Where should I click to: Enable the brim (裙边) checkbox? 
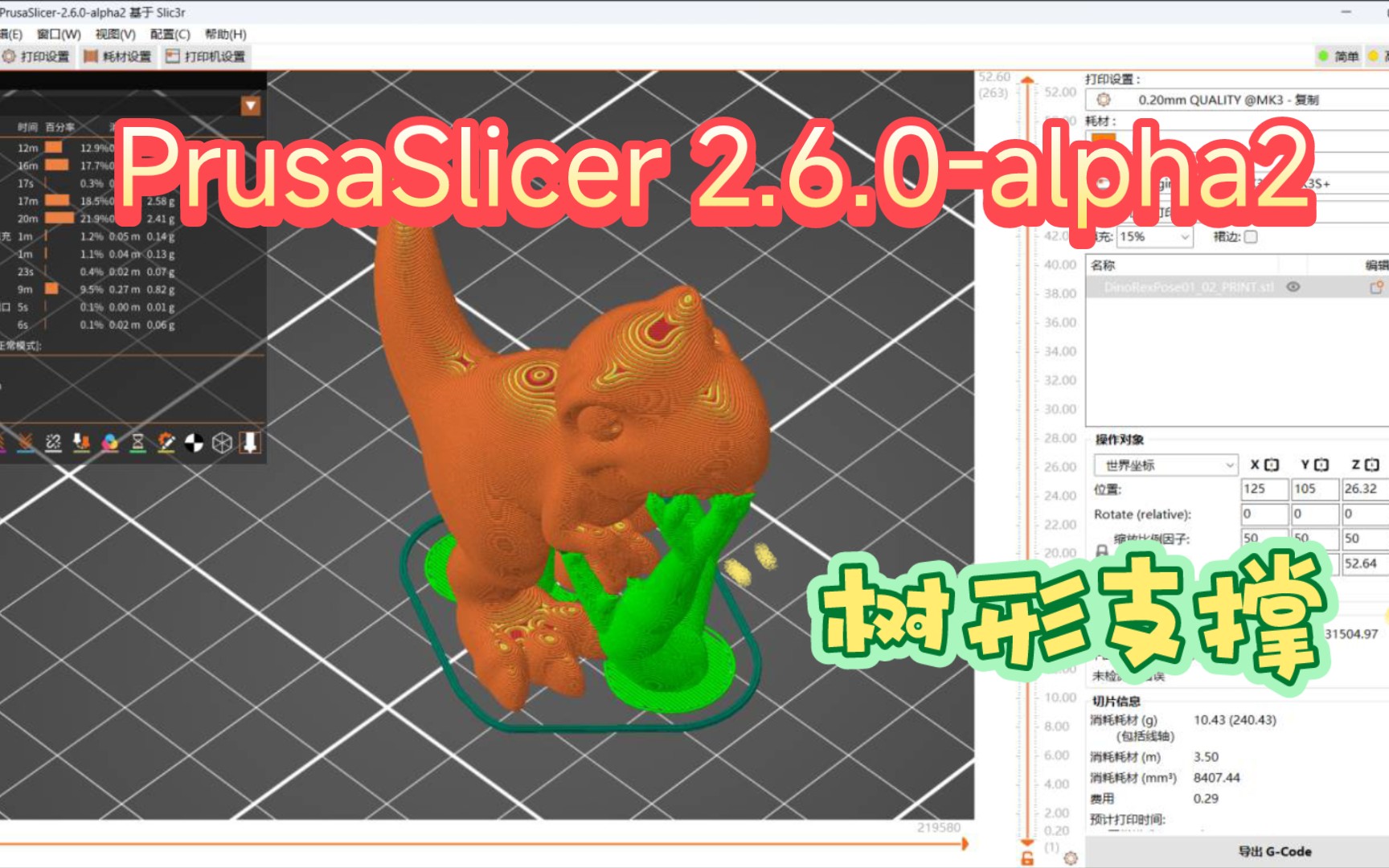tap(1251, 236)
